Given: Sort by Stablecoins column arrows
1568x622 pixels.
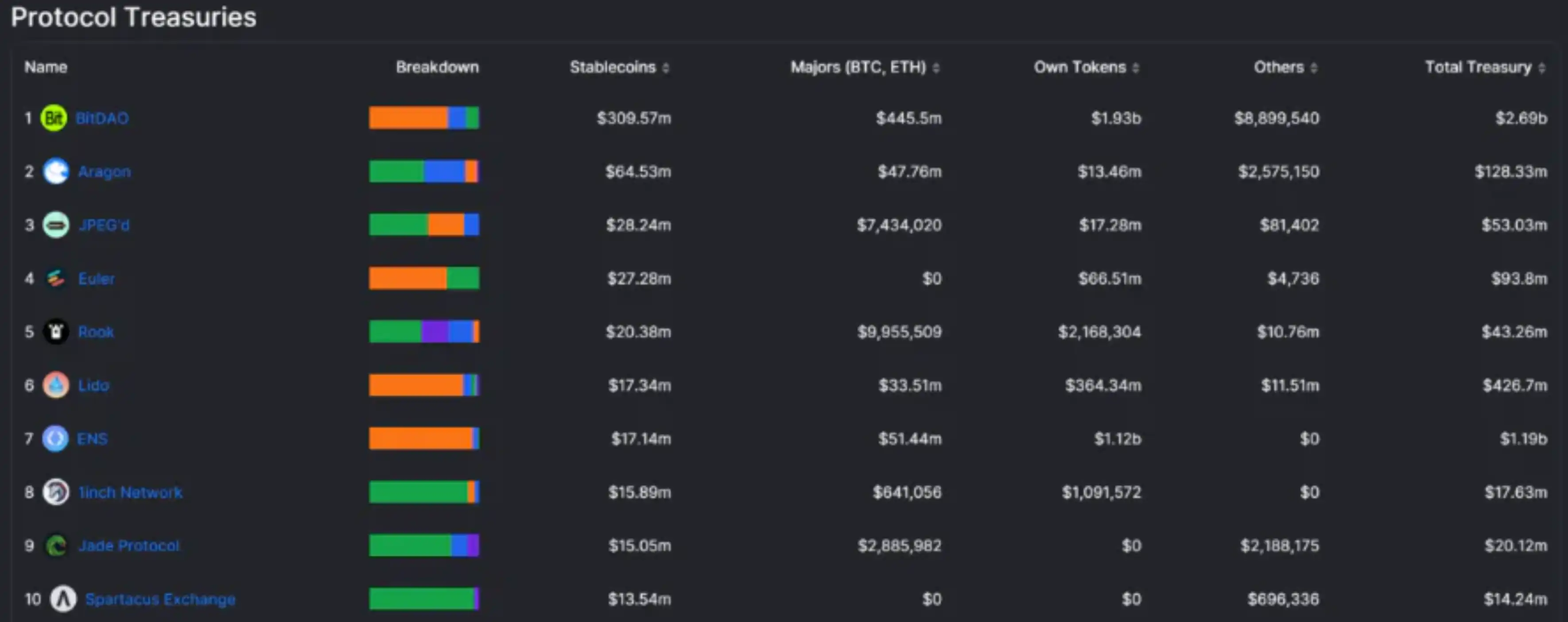Looking at the screenshot, I should coord(665,67).
